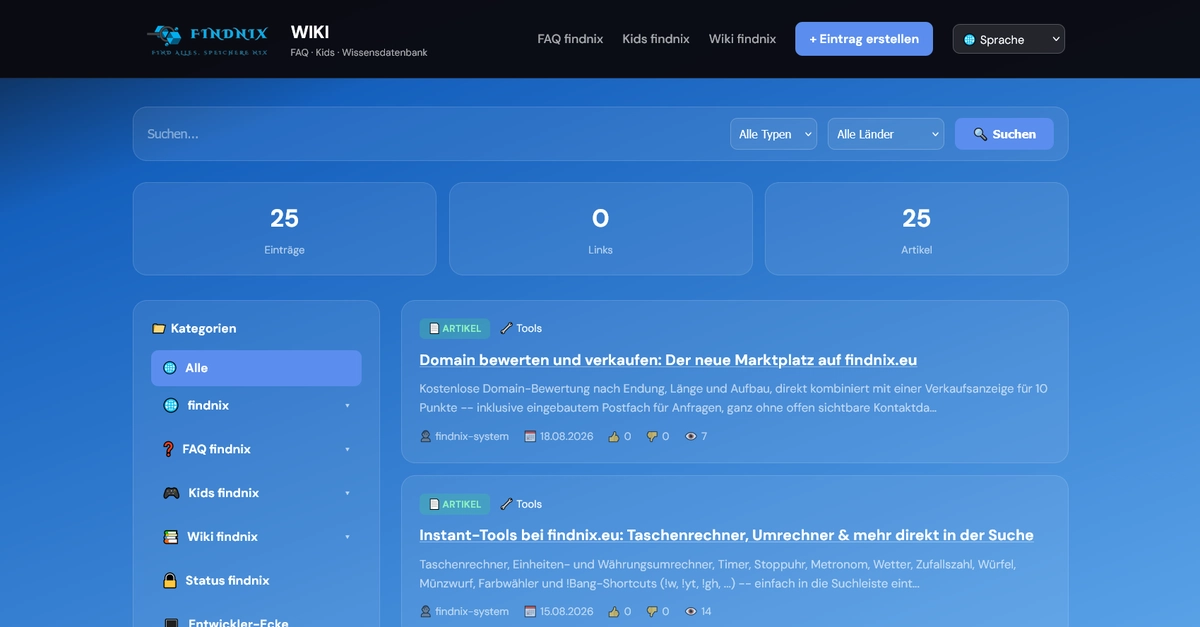Dislike the Instant-Tools article with thumbs down
The image size is (1200, 627).
click(652, 611)
